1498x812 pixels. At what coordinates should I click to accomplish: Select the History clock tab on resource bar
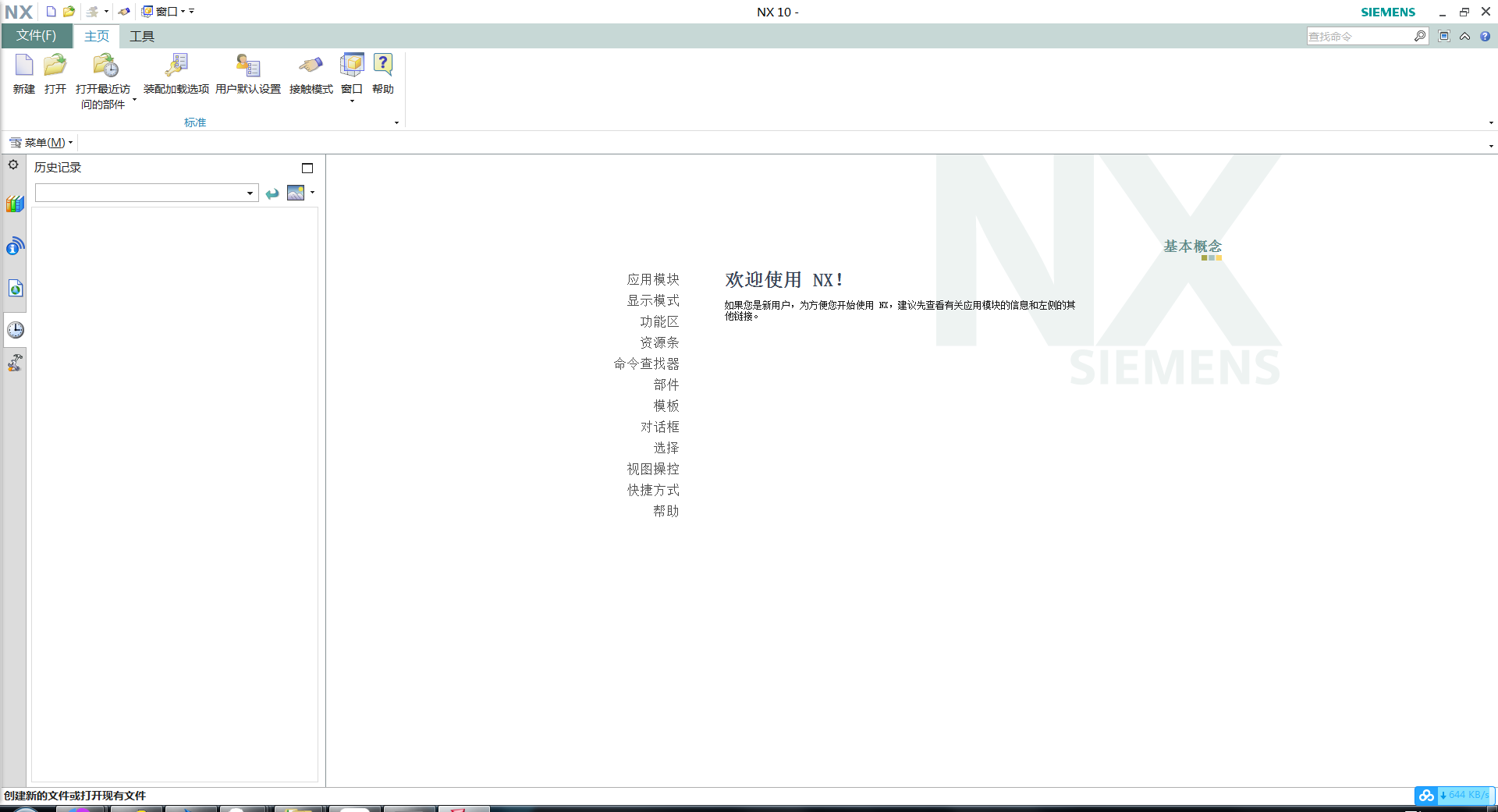(15, 330)
